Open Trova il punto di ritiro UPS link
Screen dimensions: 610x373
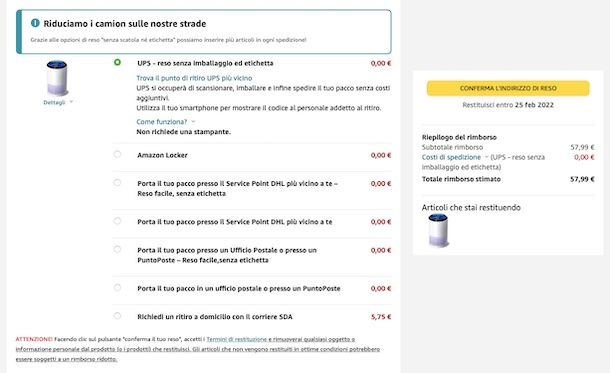pos(194,78)
